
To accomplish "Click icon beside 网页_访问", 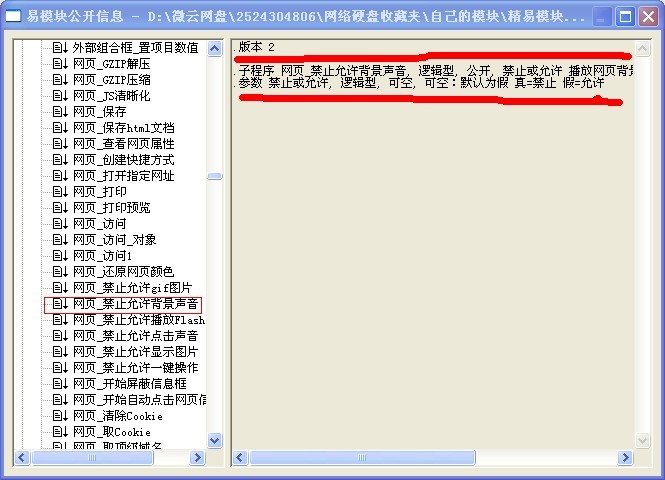I will [60, 223].
